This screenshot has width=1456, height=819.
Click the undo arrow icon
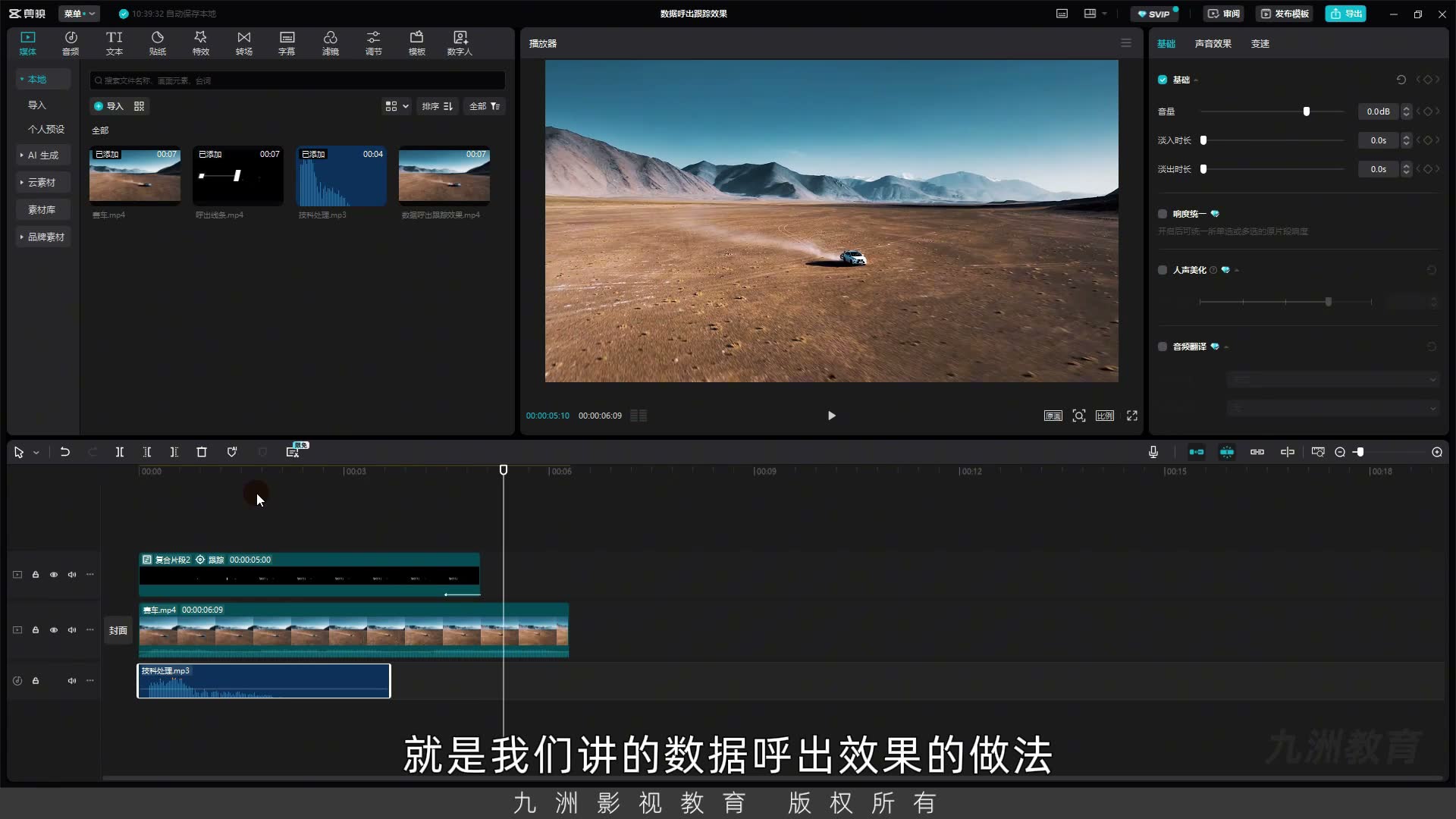pyautogui.click(x=65, y=452)
